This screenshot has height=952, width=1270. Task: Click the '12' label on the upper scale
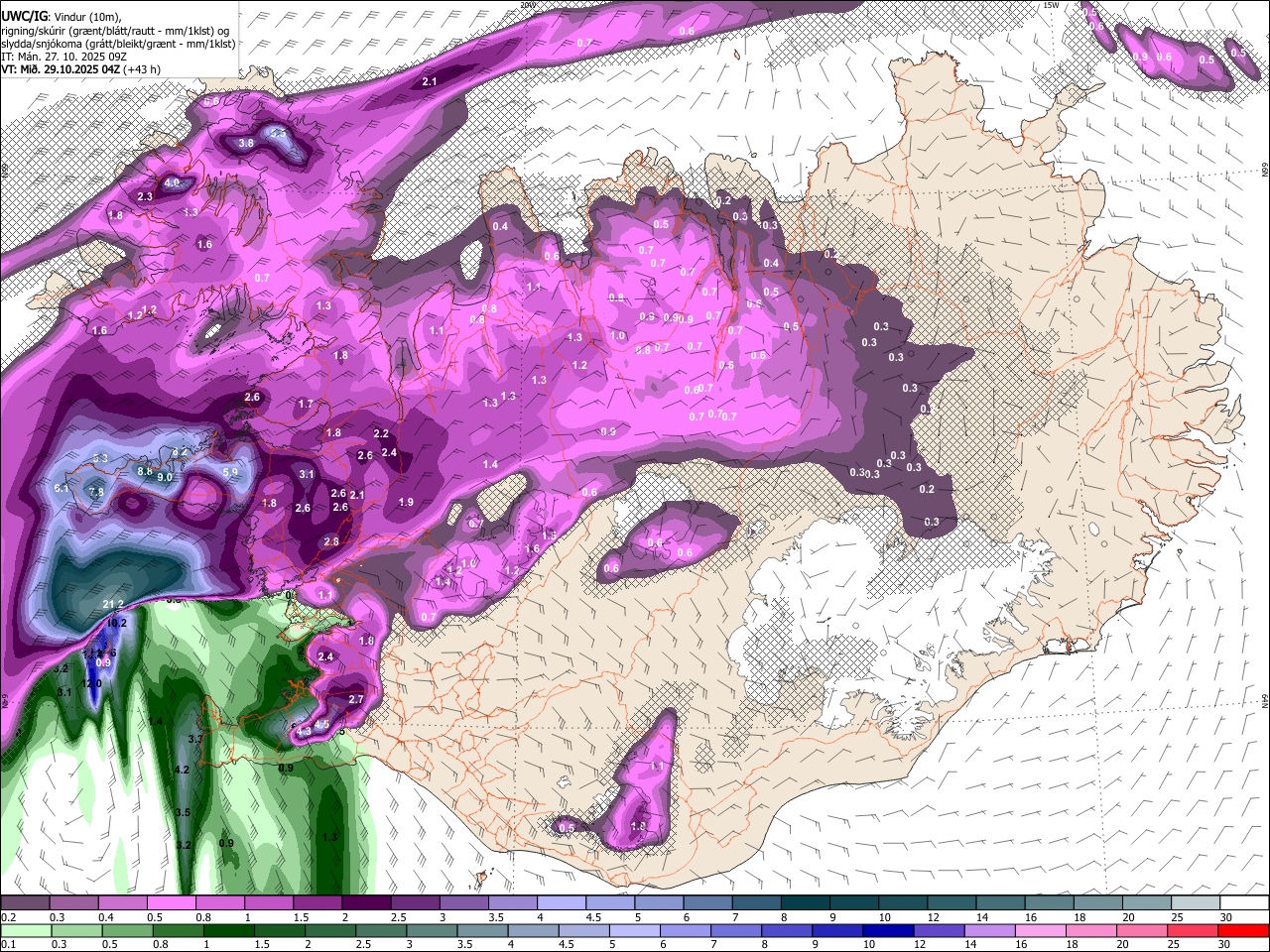pos(934,917)
